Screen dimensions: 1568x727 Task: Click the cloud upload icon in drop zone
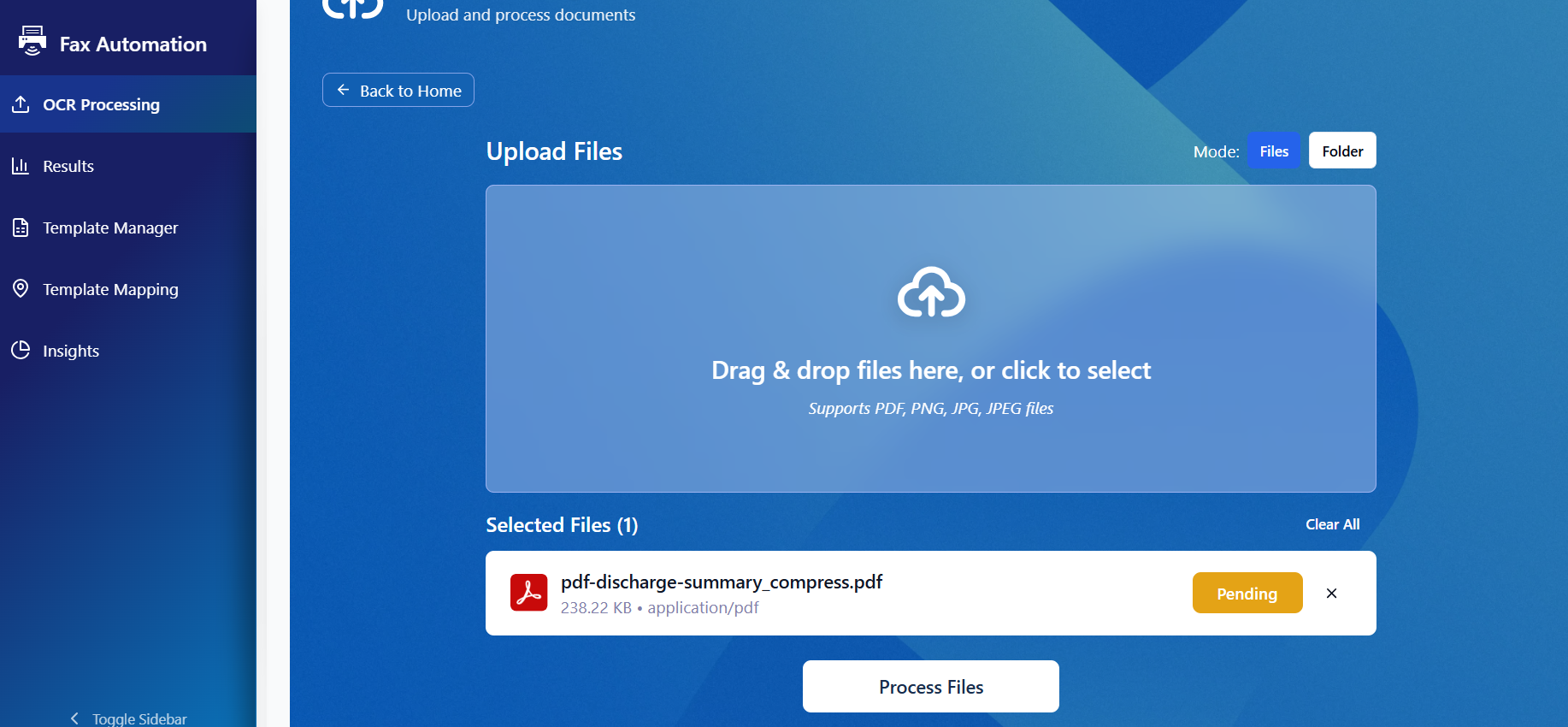[931, 293]
